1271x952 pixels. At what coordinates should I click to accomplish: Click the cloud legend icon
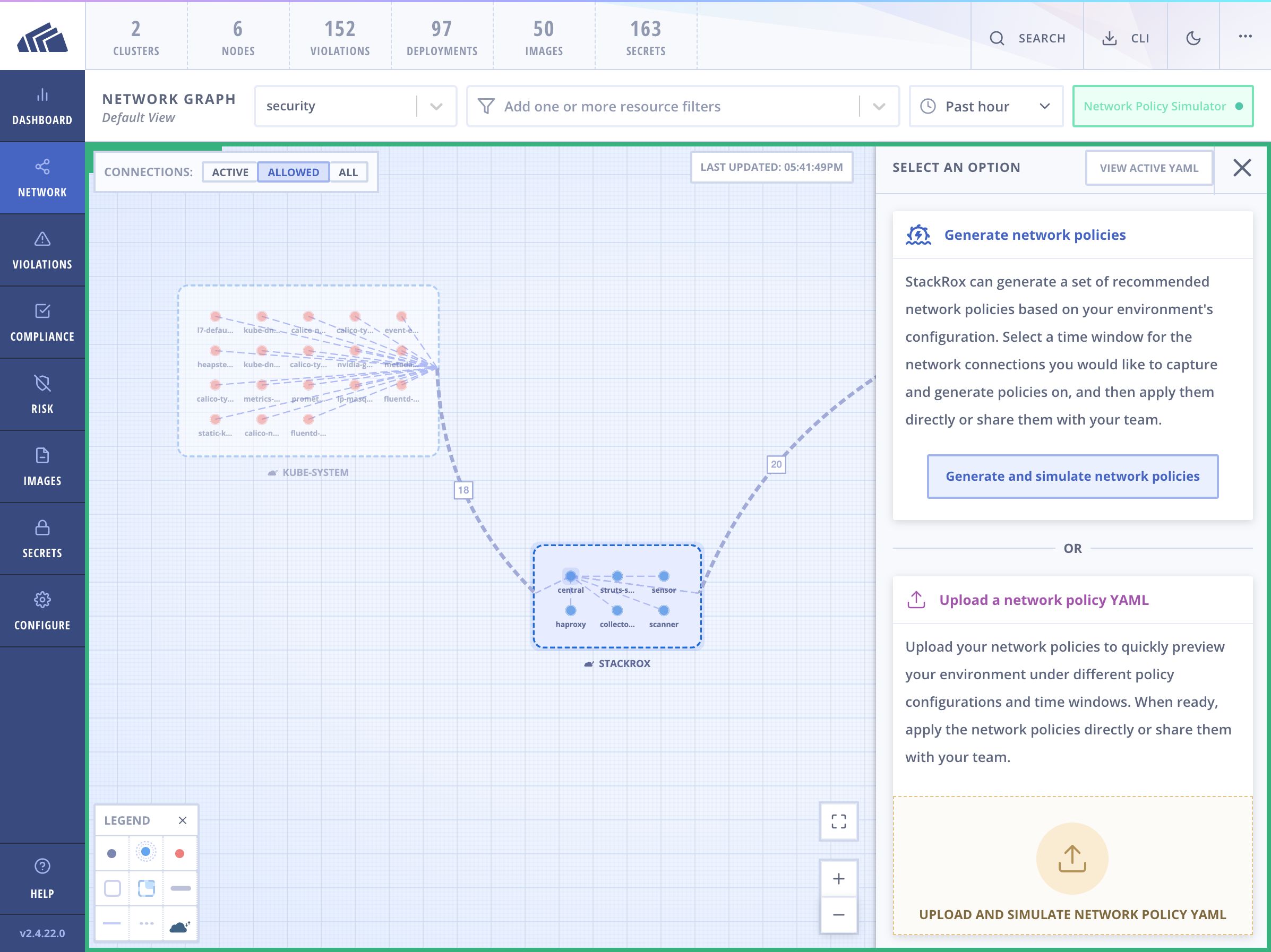coord(179,926)
